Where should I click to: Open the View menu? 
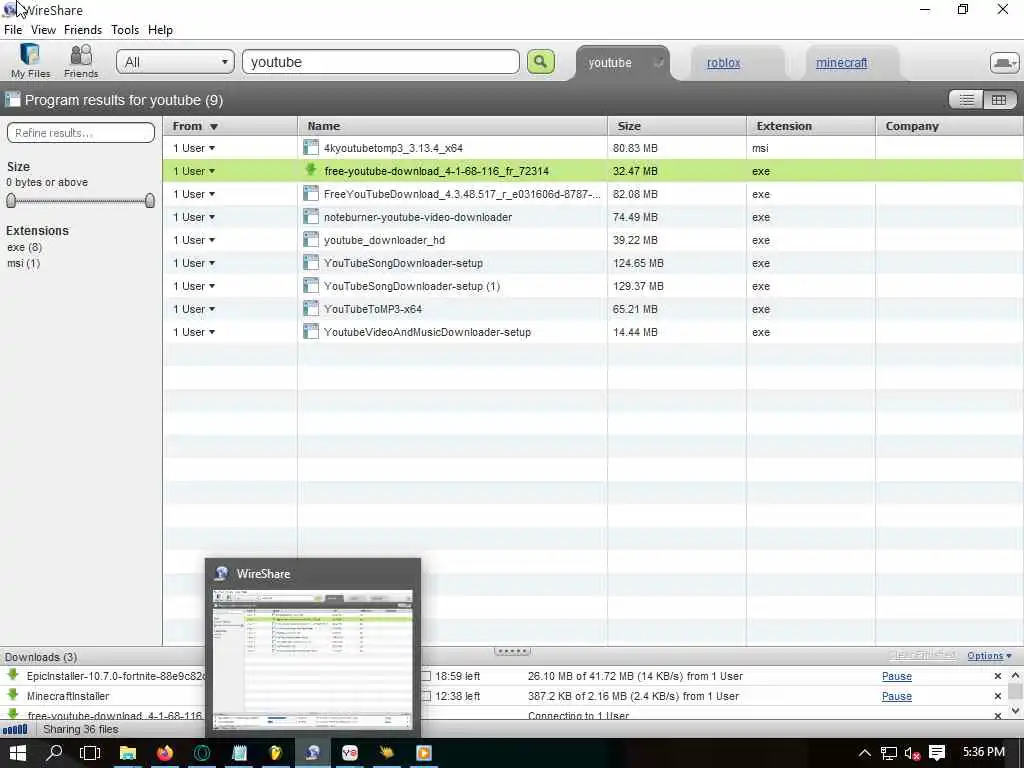[43, 30]
